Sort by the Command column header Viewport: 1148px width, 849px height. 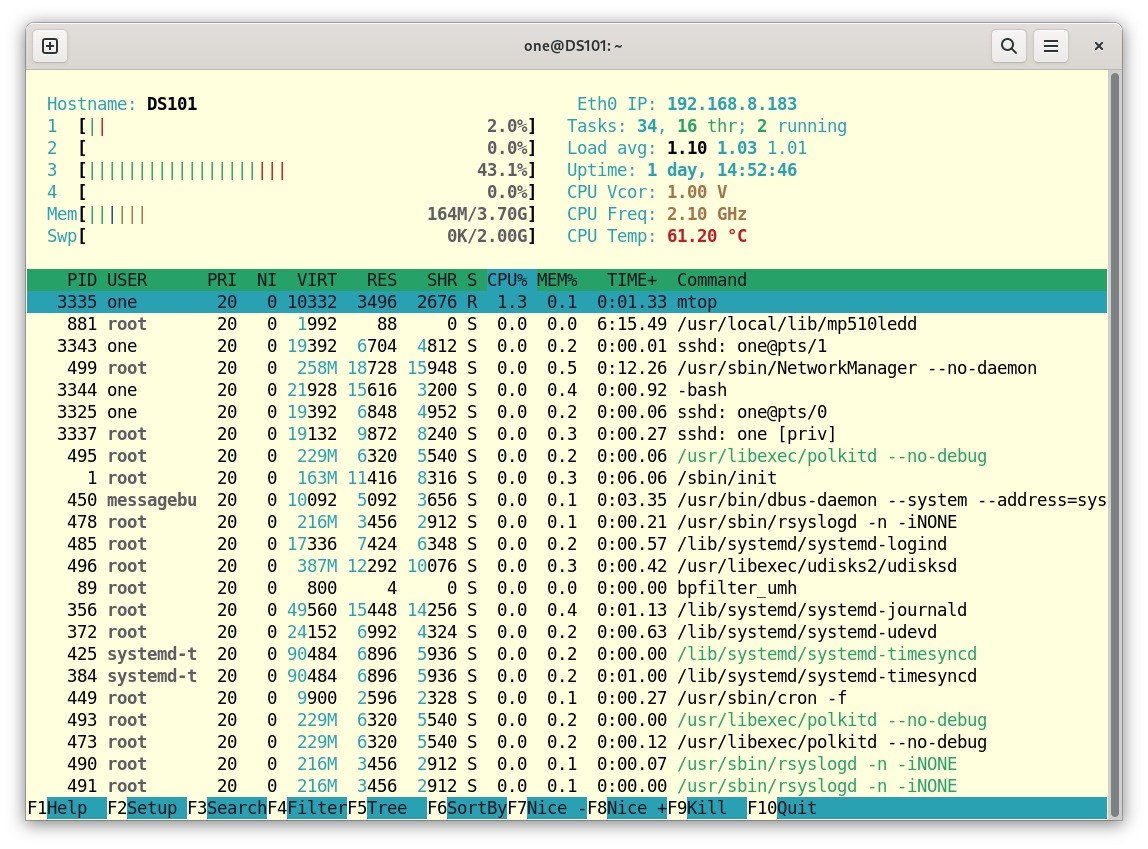(712, 280)
